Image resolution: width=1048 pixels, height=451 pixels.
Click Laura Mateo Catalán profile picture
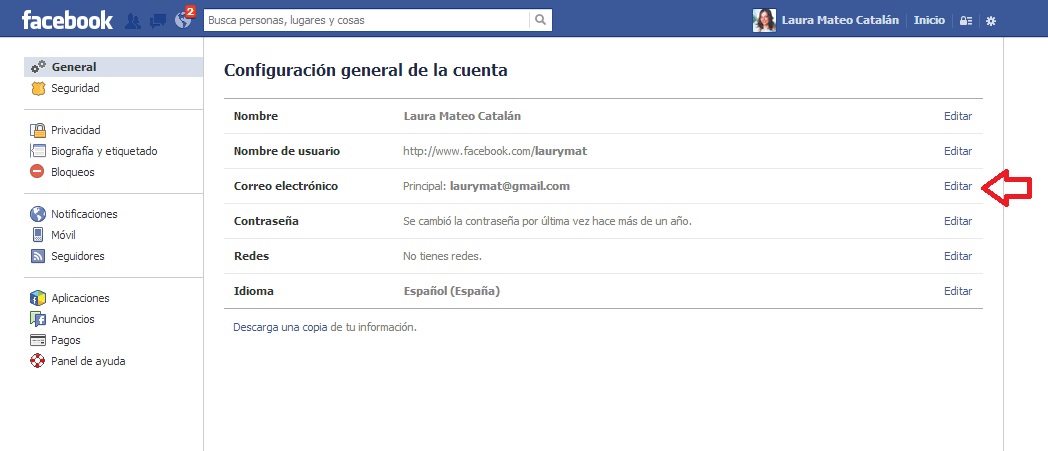tap(764, 20)
